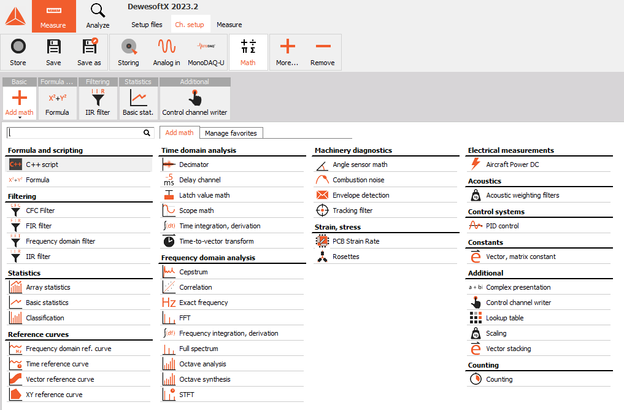
Task: Add Counting math item
Action: pyautogui.click(x=539, y=379)
